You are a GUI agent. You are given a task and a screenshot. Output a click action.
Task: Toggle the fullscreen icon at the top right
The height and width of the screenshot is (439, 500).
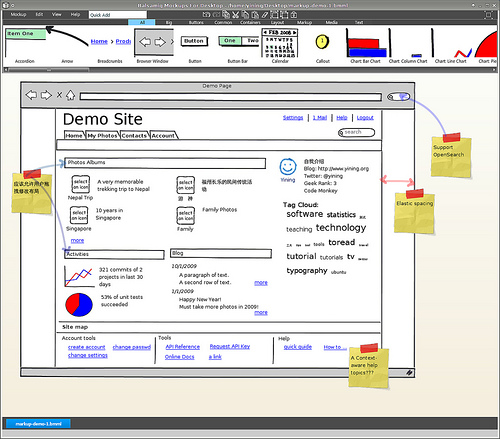click(488, 15)
